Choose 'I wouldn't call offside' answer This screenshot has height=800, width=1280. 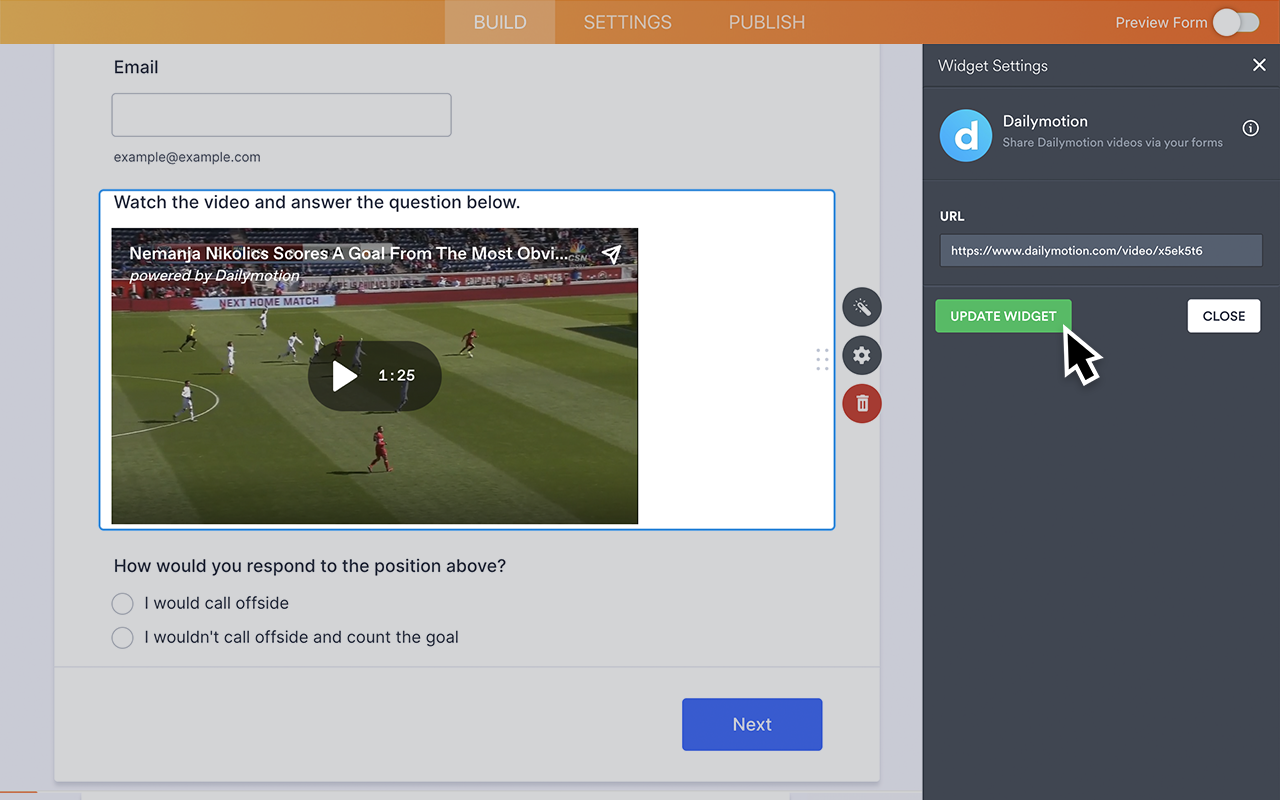click(122, 637)
